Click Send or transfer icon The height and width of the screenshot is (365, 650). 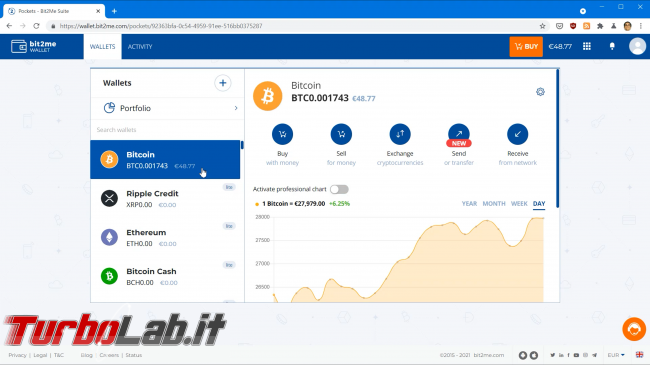[x=459, y=134]
